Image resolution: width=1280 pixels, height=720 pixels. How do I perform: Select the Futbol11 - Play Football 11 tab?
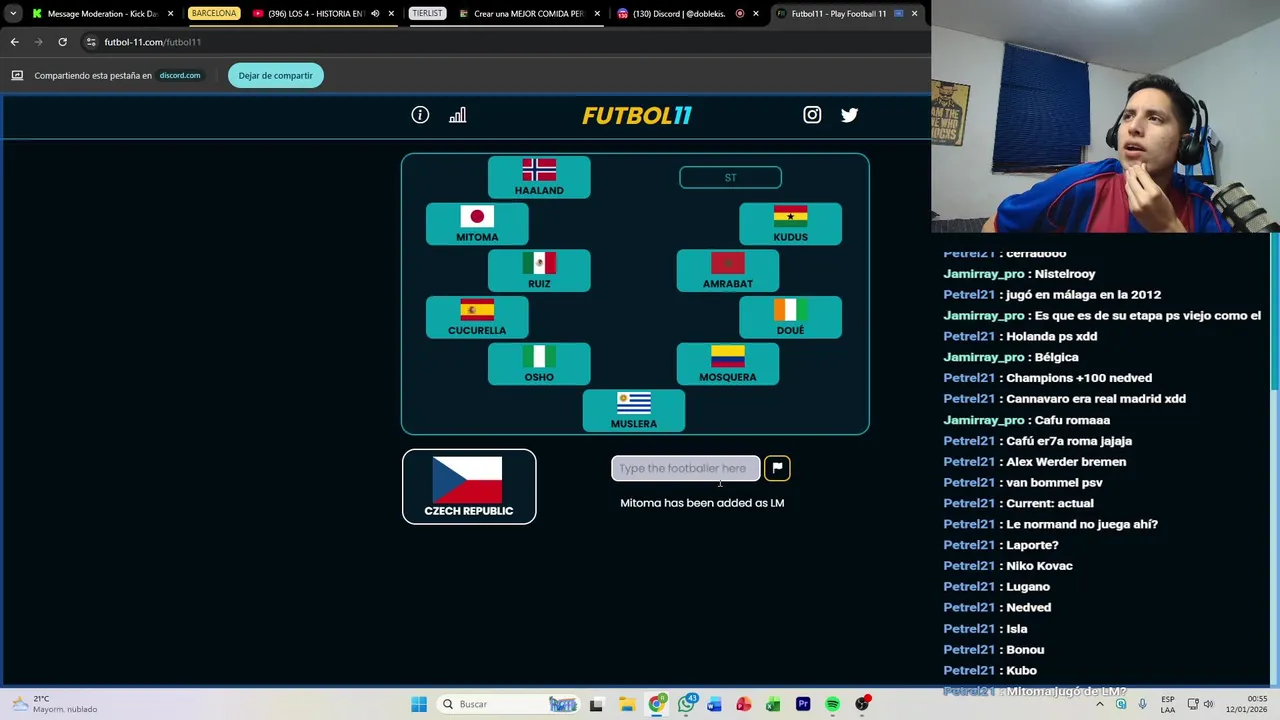pos(838,14)
